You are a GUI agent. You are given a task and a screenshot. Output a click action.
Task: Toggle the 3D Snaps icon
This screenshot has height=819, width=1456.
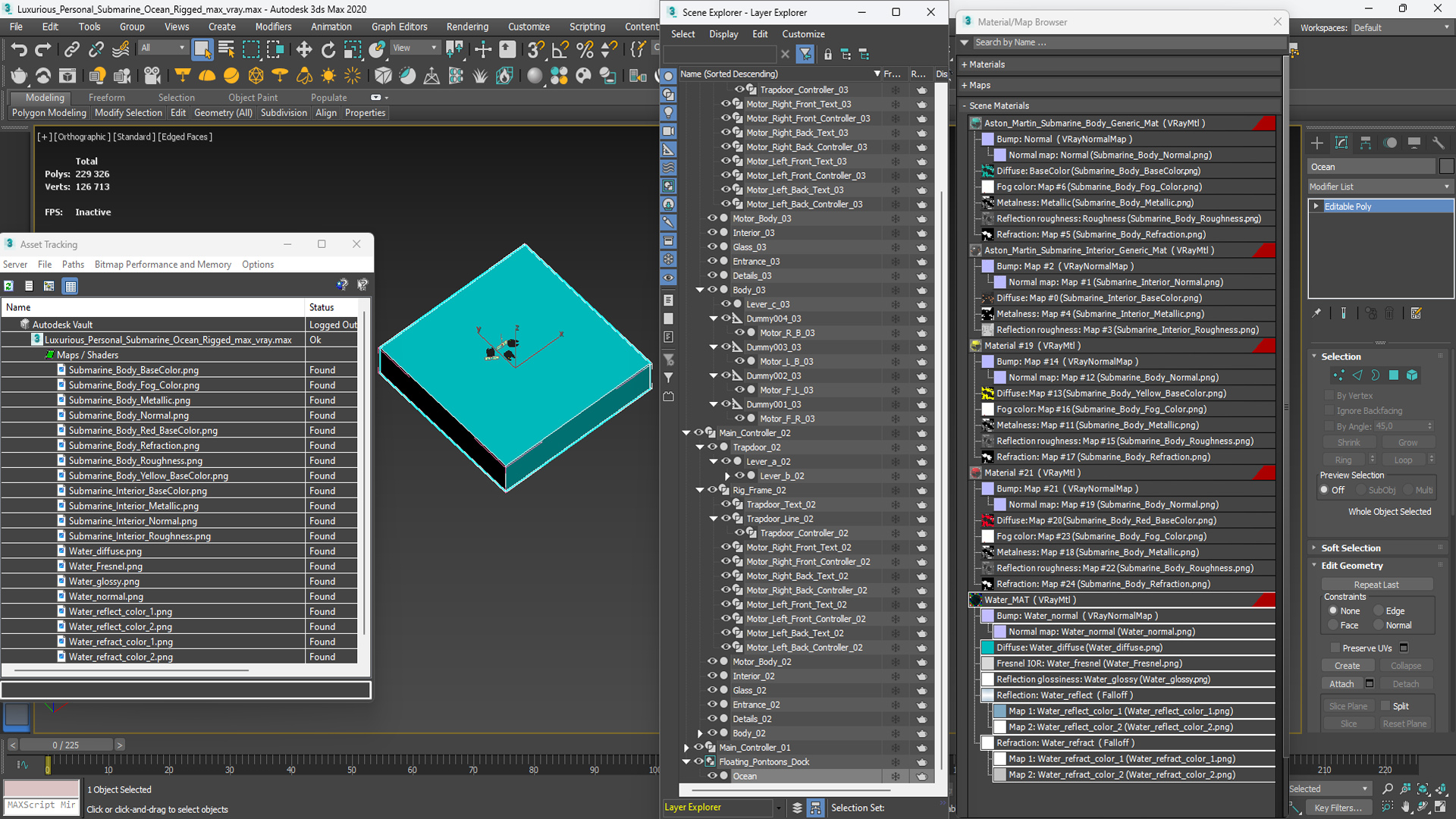(x=535, y=50)
